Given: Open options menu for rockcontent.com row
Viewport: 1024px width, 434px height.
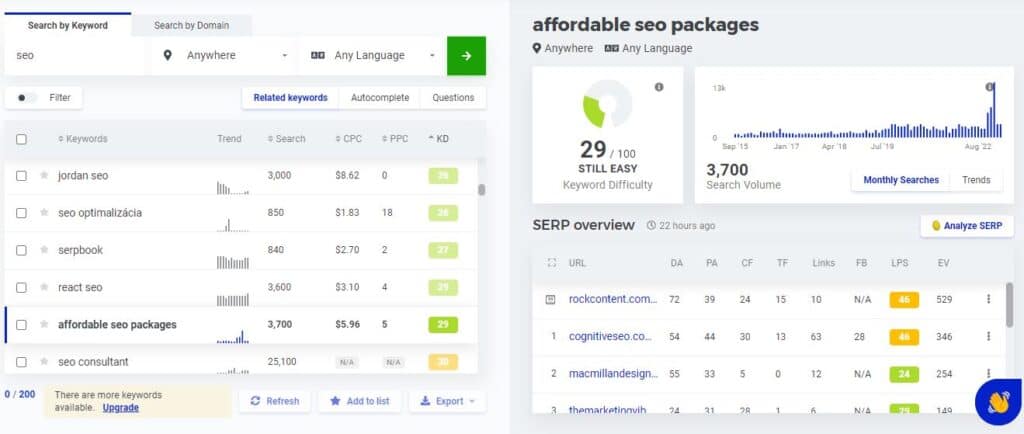Looking at the screenshot, I should pos(988,299).
